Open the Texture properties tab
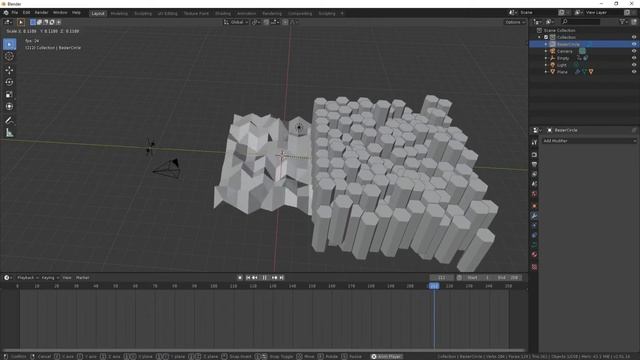The image size is (640, 360). [x=534, y=267]
